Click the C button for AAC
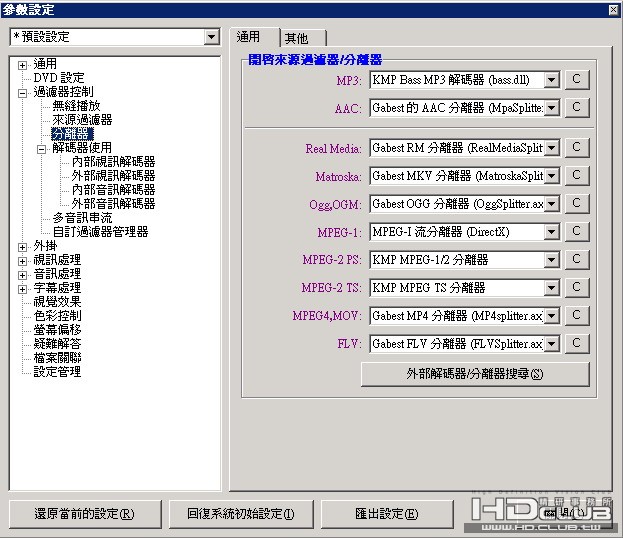The image size is (623, 538). click(x=577, y=108)
